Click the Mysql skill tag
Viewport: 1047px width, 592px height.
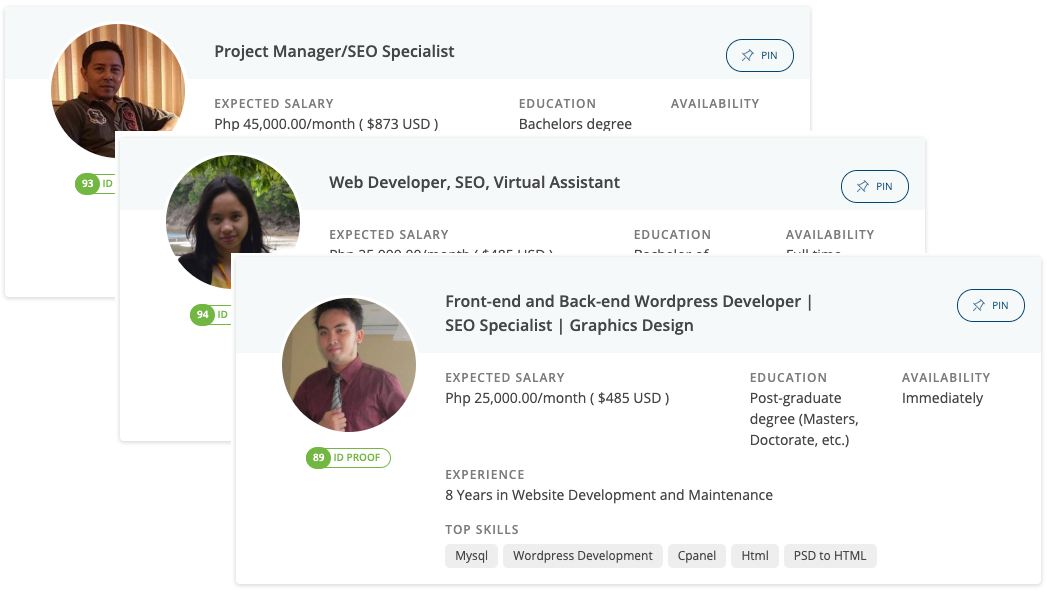tap(471, 556)
